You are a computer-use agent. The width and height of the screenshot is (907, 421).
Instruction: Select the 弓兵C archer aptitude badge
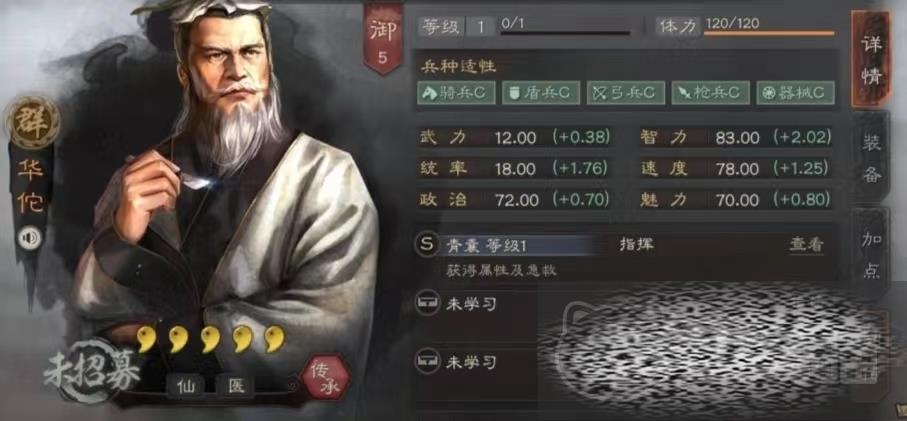pyautogui.click(x=625, y=93)
